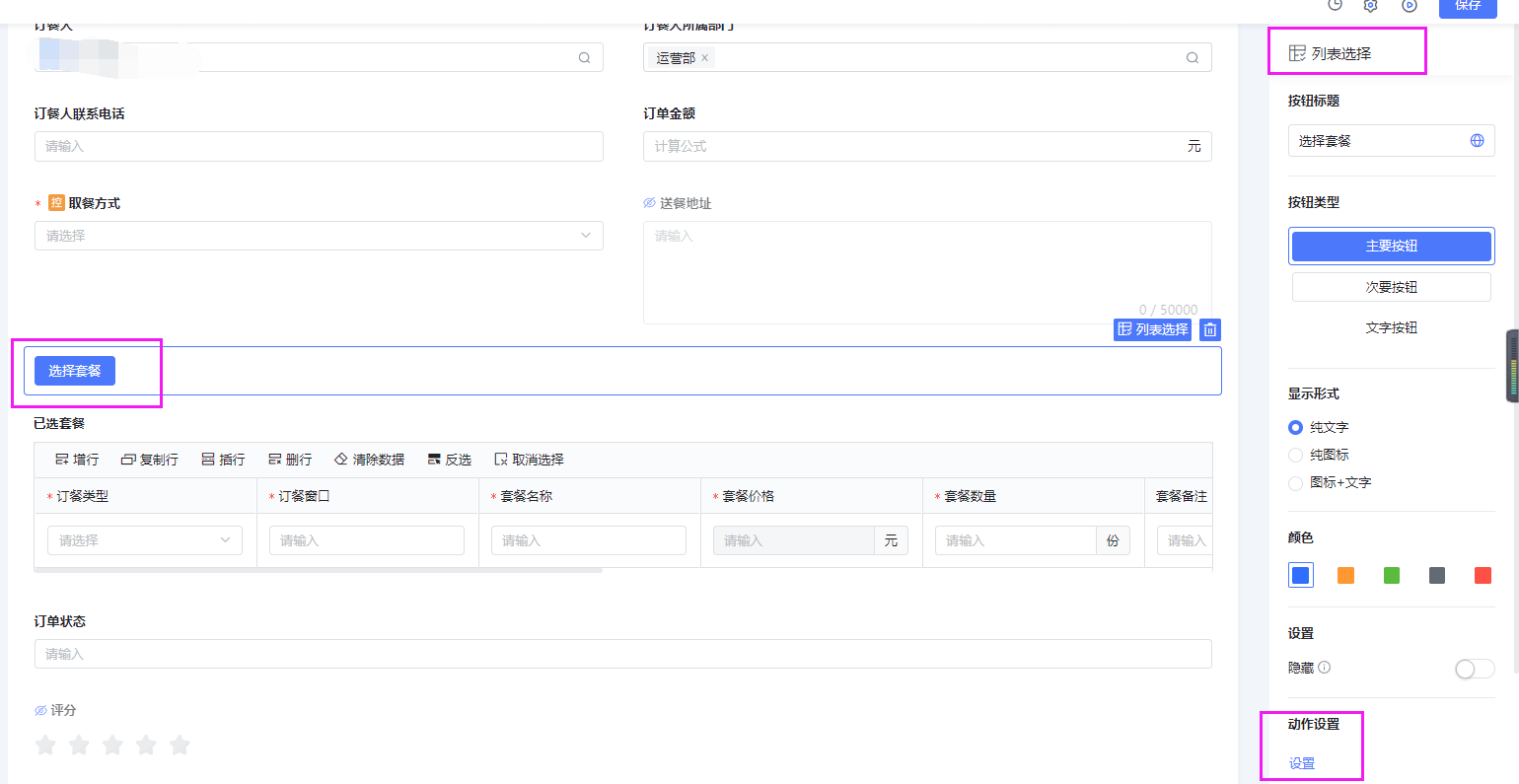Click the 订餐类型 column header
The height and width of the screenshot is (784, 1519).
[x=145, y=496]
